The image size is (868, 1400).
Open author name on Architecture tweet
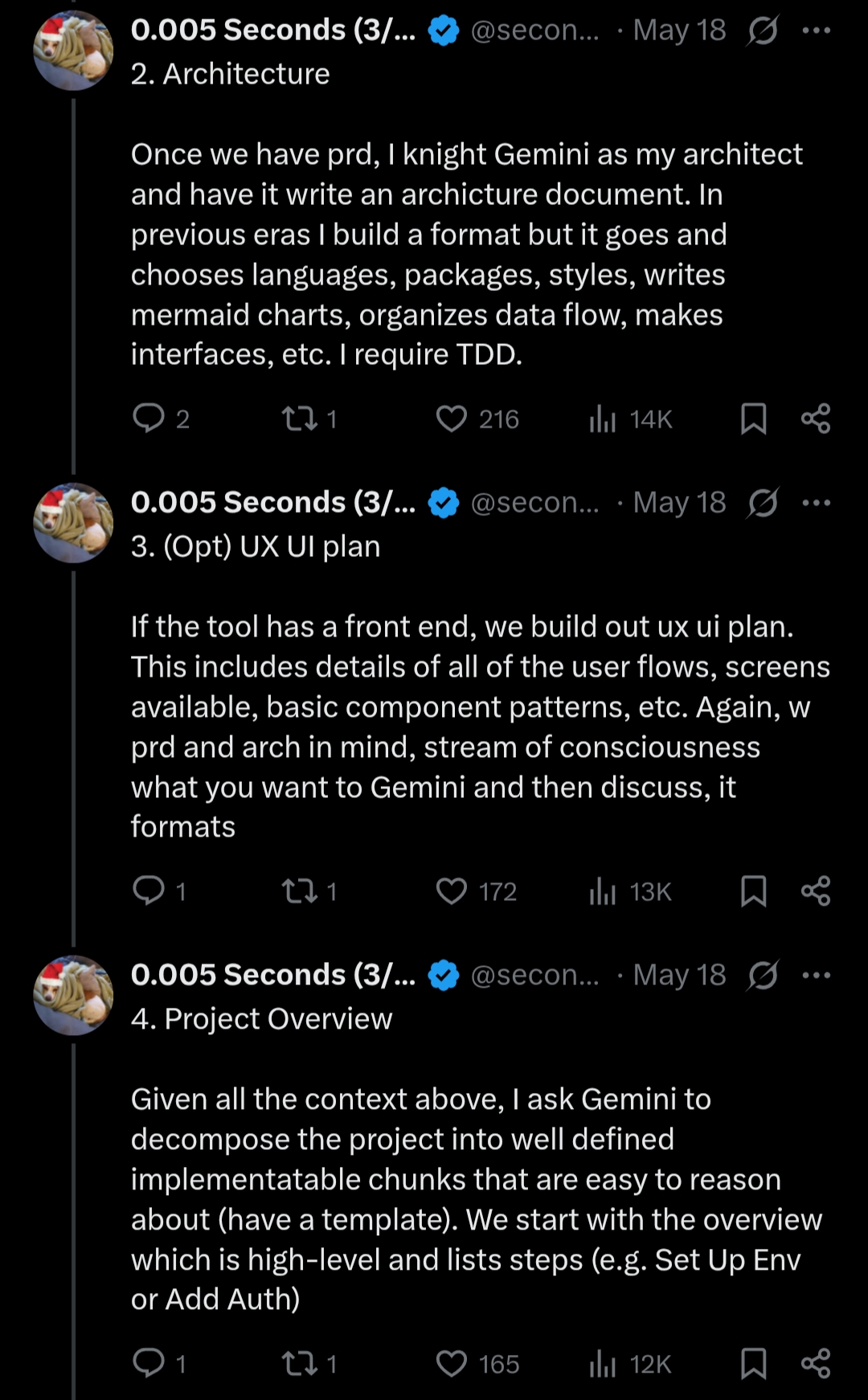point(273,31)
